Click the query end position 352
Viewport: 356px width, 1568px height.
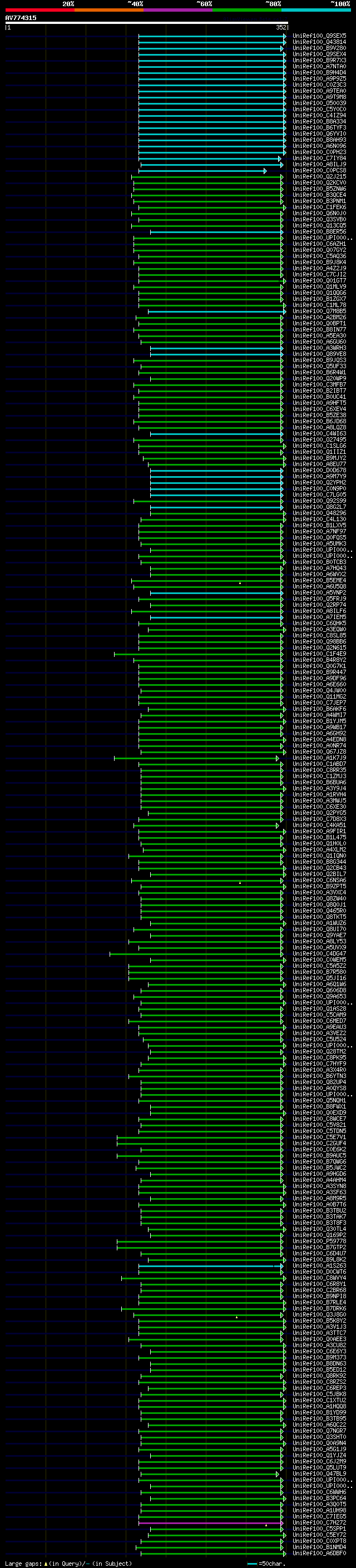click(x=281, y=27)
